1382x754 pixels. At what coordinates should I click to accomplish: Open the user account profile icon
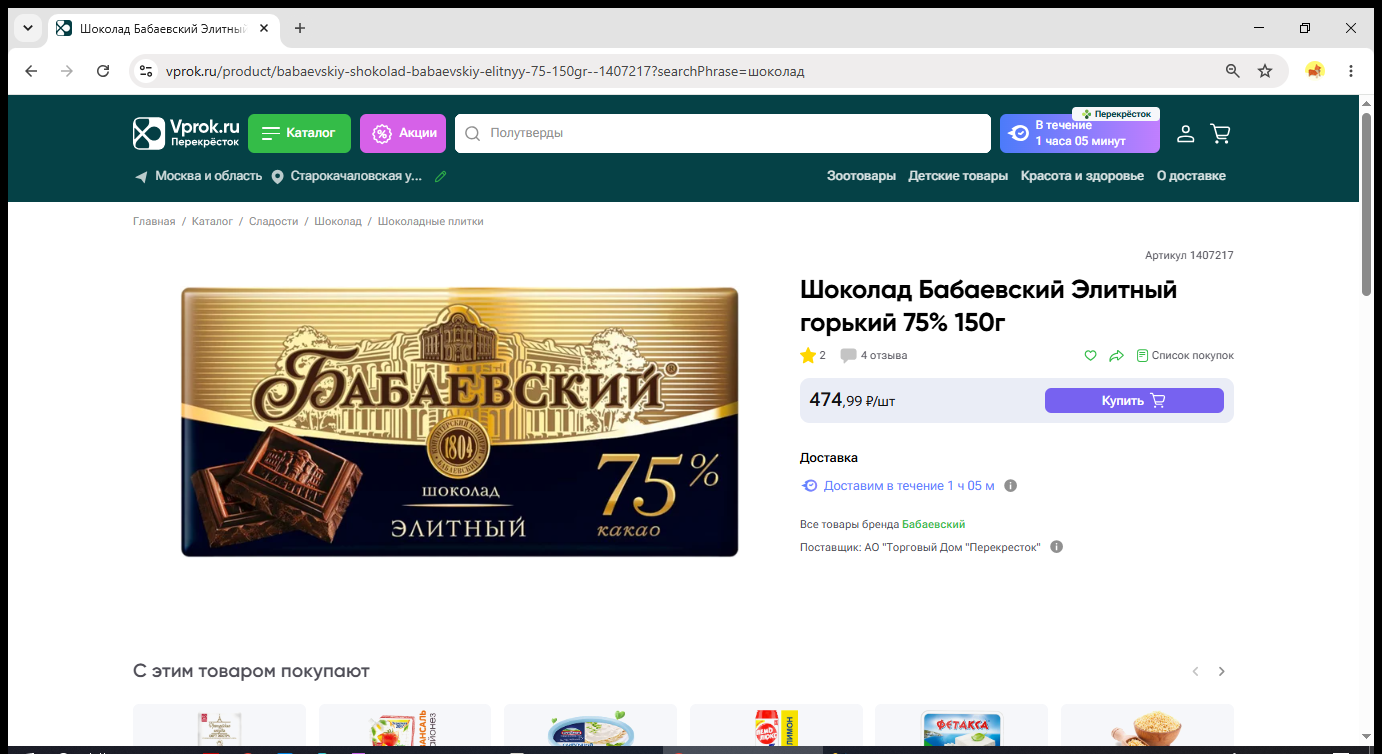click(1185, 133)
